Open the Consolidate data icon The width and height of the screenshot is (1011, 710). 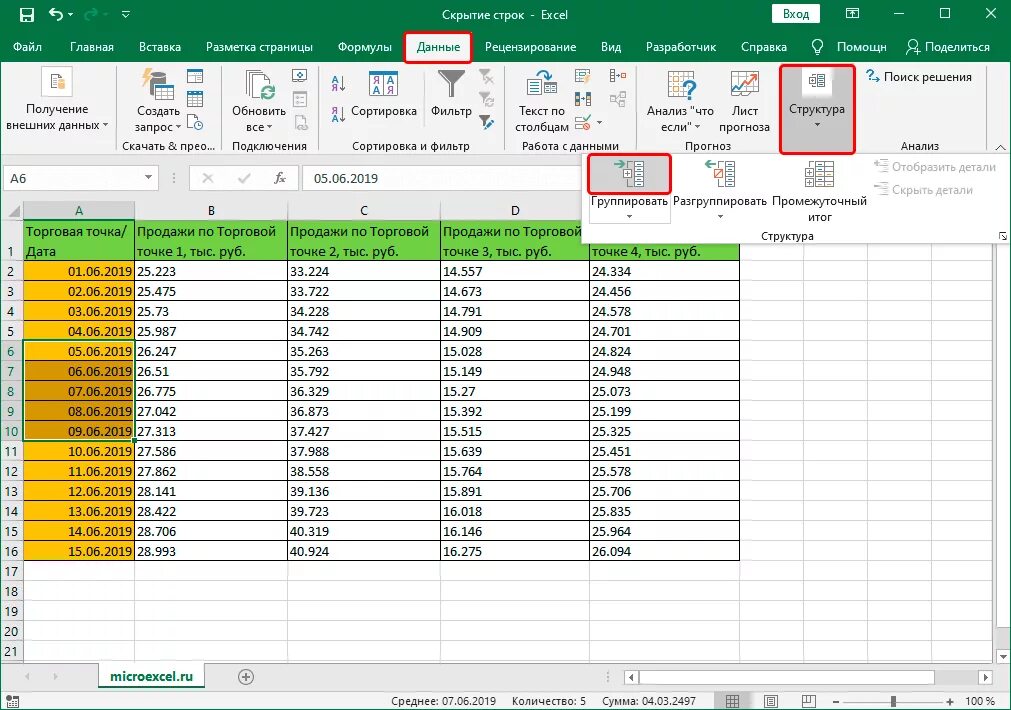618,76
